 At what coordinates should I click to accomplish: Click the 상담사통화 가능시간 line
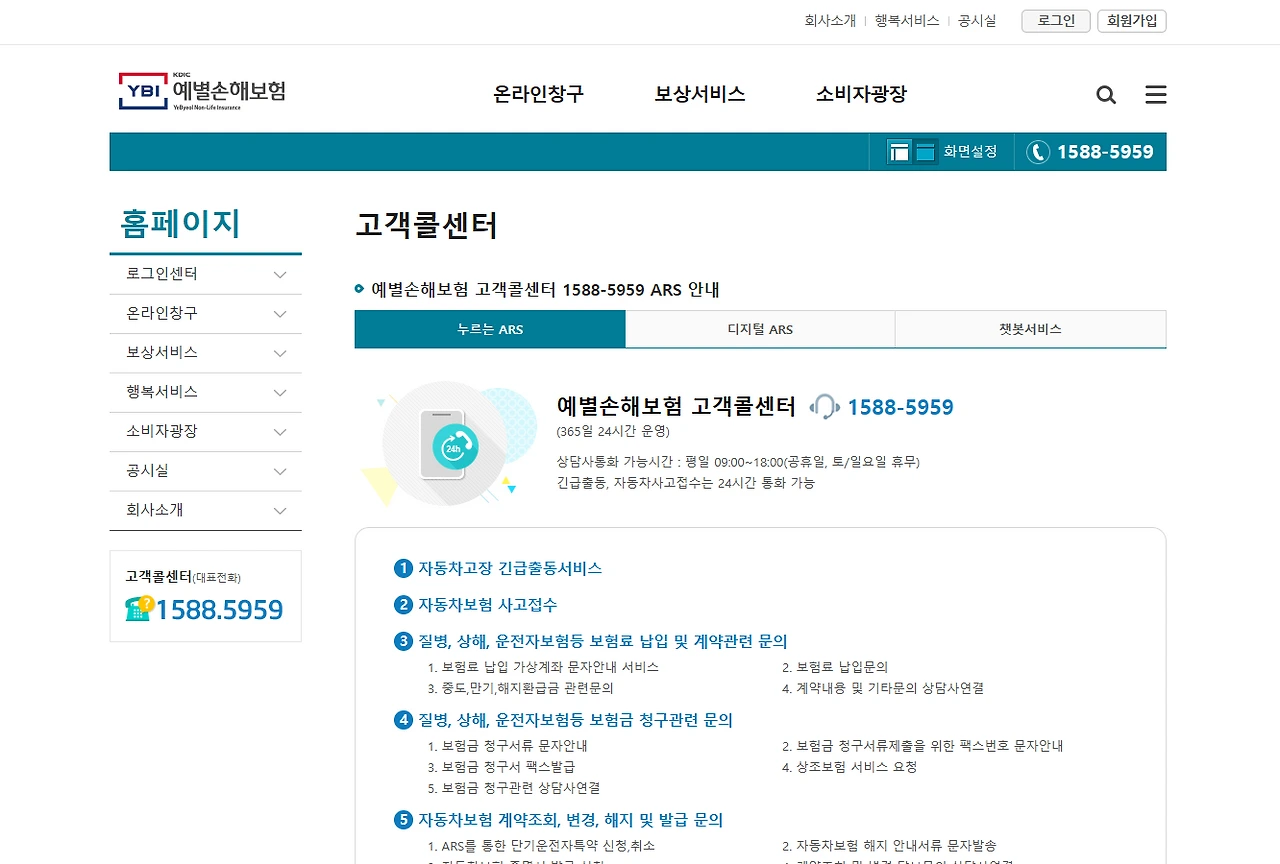pyautogui.click(x=738, y=462)
